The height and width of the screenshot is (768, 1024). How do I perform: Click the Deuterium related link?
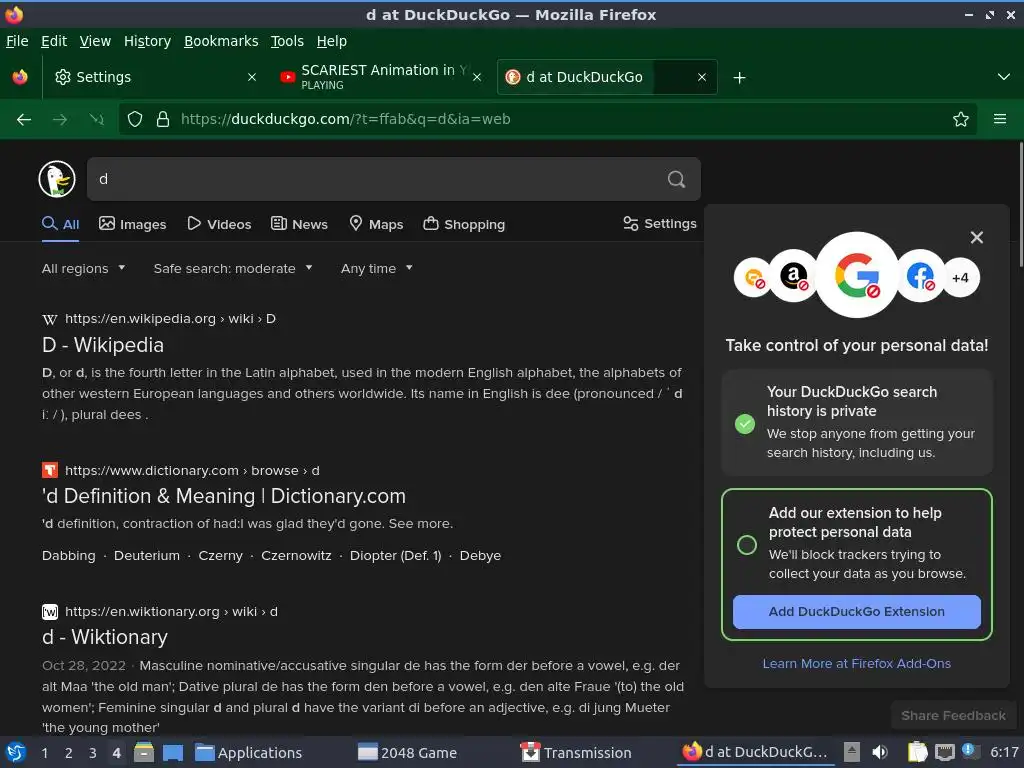(x=147, y=556)
